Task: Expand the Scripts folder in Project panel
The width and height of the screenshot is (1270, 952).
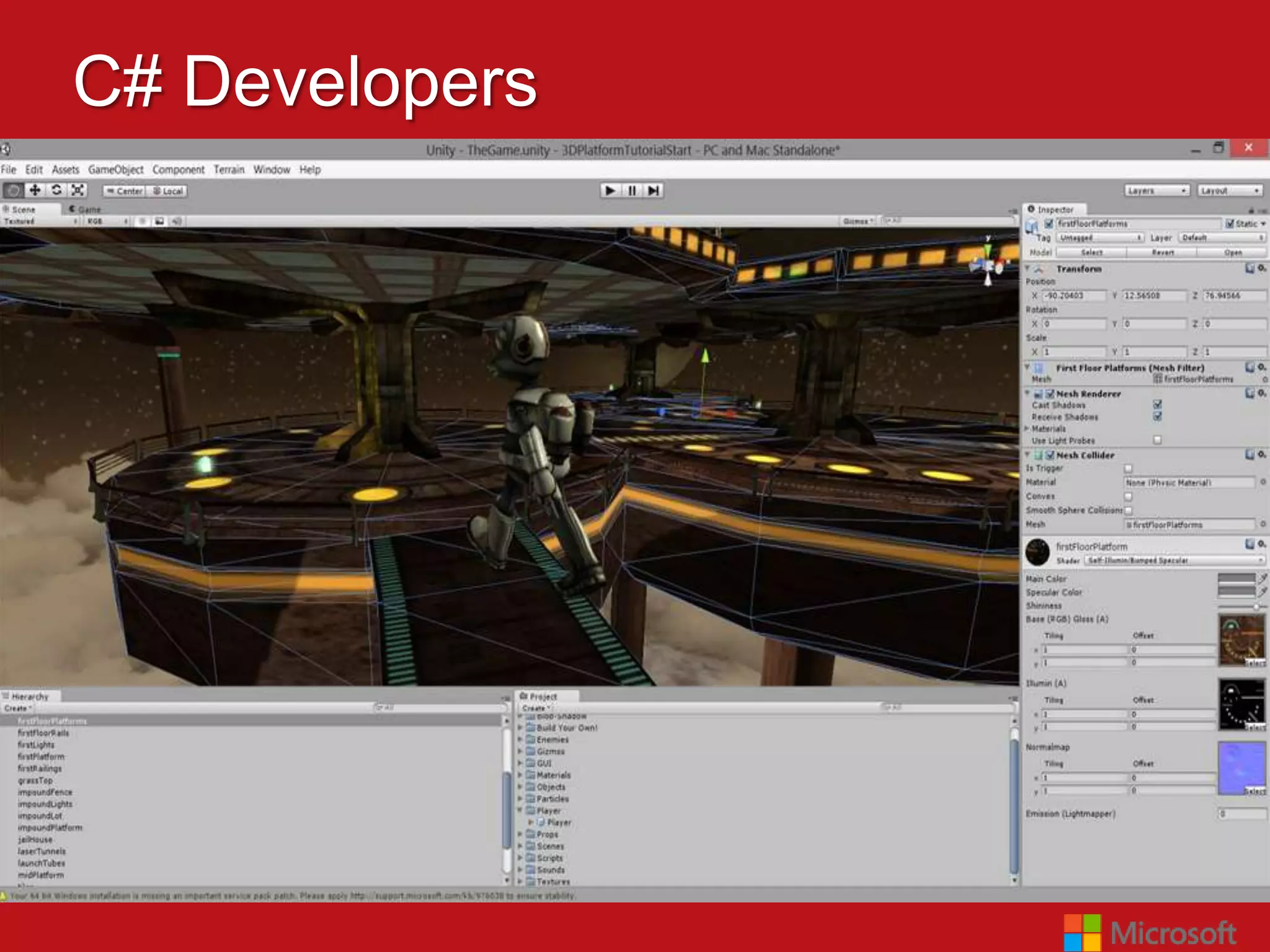Action: coord(520,858)
